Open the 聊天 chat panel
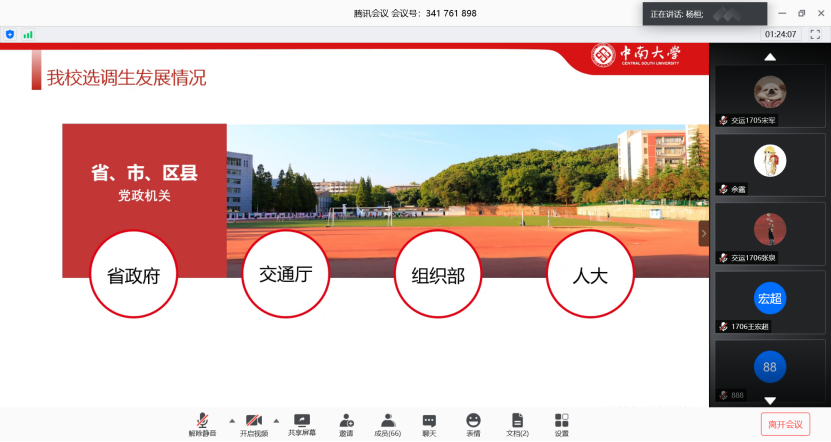831x442 pixels. coord(429,423)
